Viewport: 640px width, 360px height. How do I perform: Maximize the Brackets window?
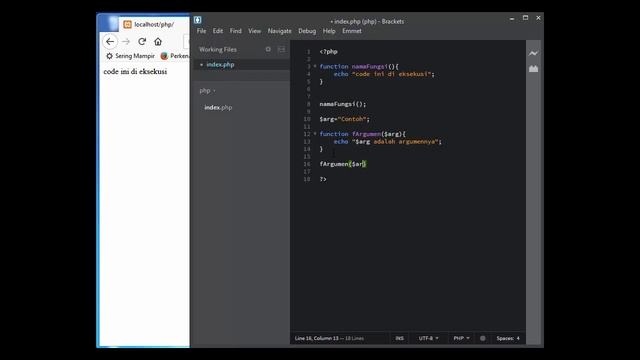[525, 18]
